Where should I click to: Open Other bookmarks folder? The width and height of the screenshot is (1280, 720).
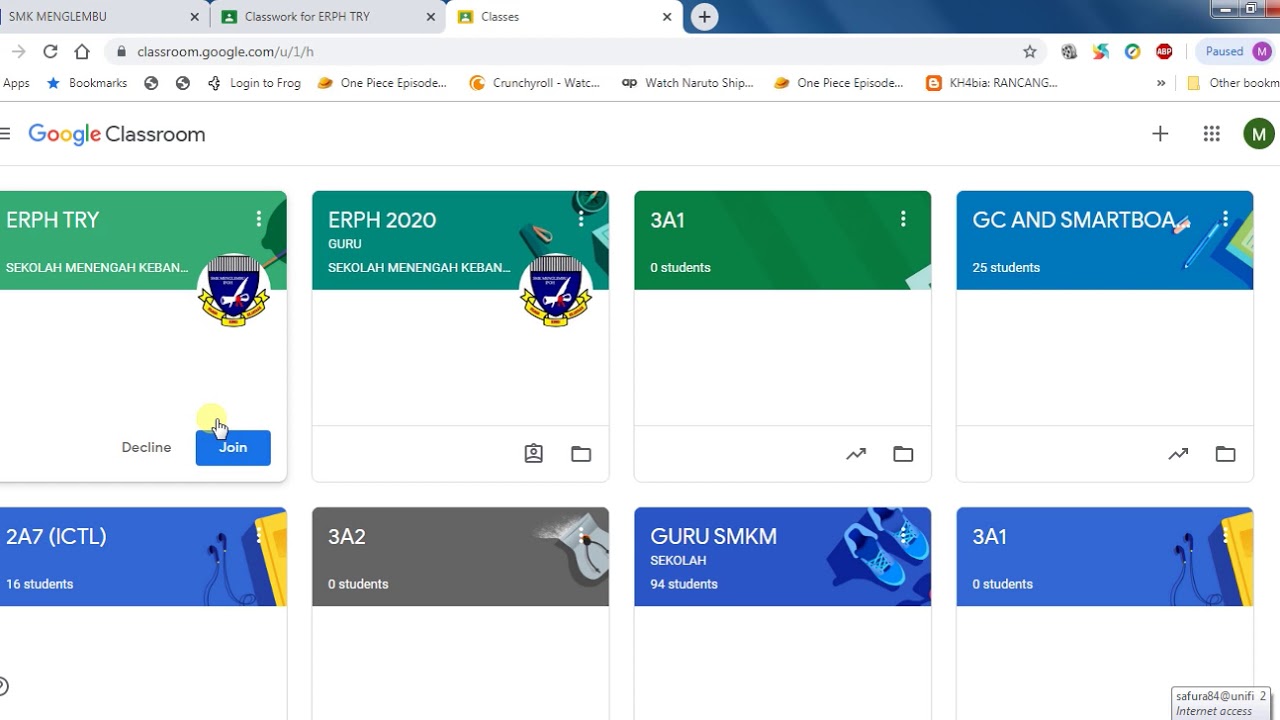pyautogui.click(x=1233, y=83)
